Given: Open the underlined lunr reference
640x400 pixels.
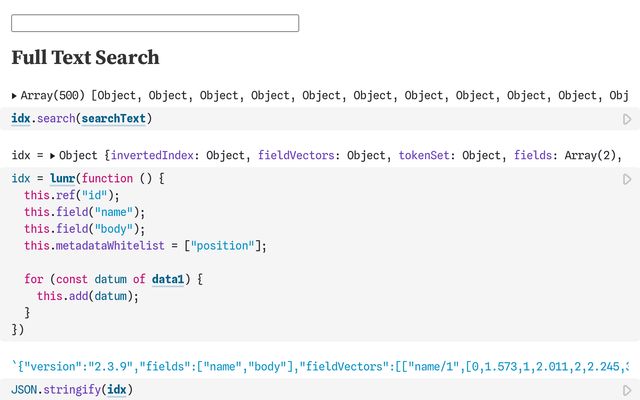Looking at the screenshot, I should [x=62, y=178].
